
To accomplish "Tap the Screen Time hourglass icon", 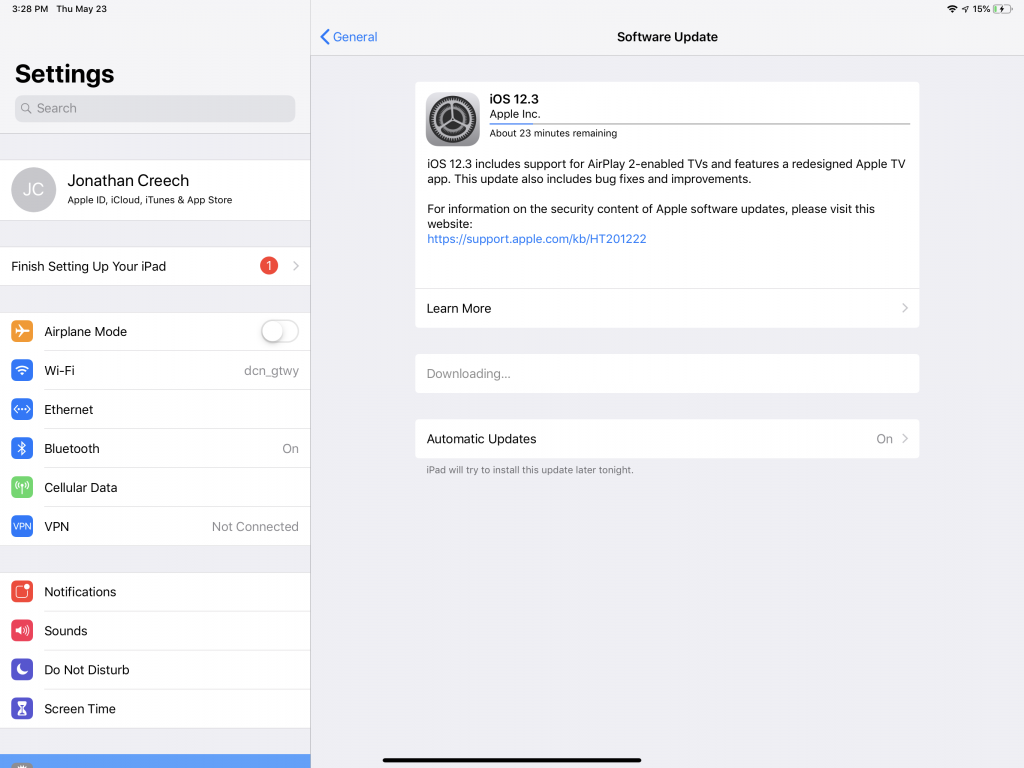I will [22, 709].
